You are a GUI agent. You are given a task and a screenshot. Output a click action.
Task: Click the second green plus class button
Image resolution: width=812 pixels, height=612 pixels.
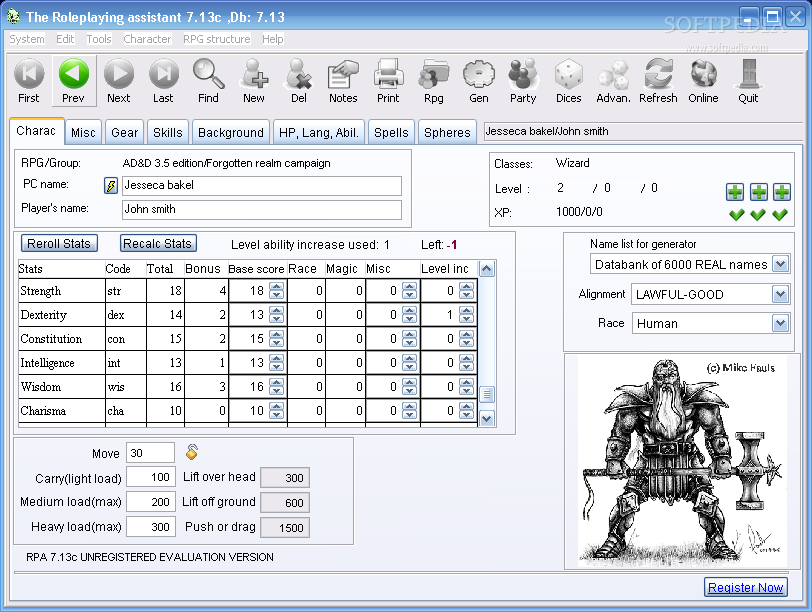(x=759, y=192)
